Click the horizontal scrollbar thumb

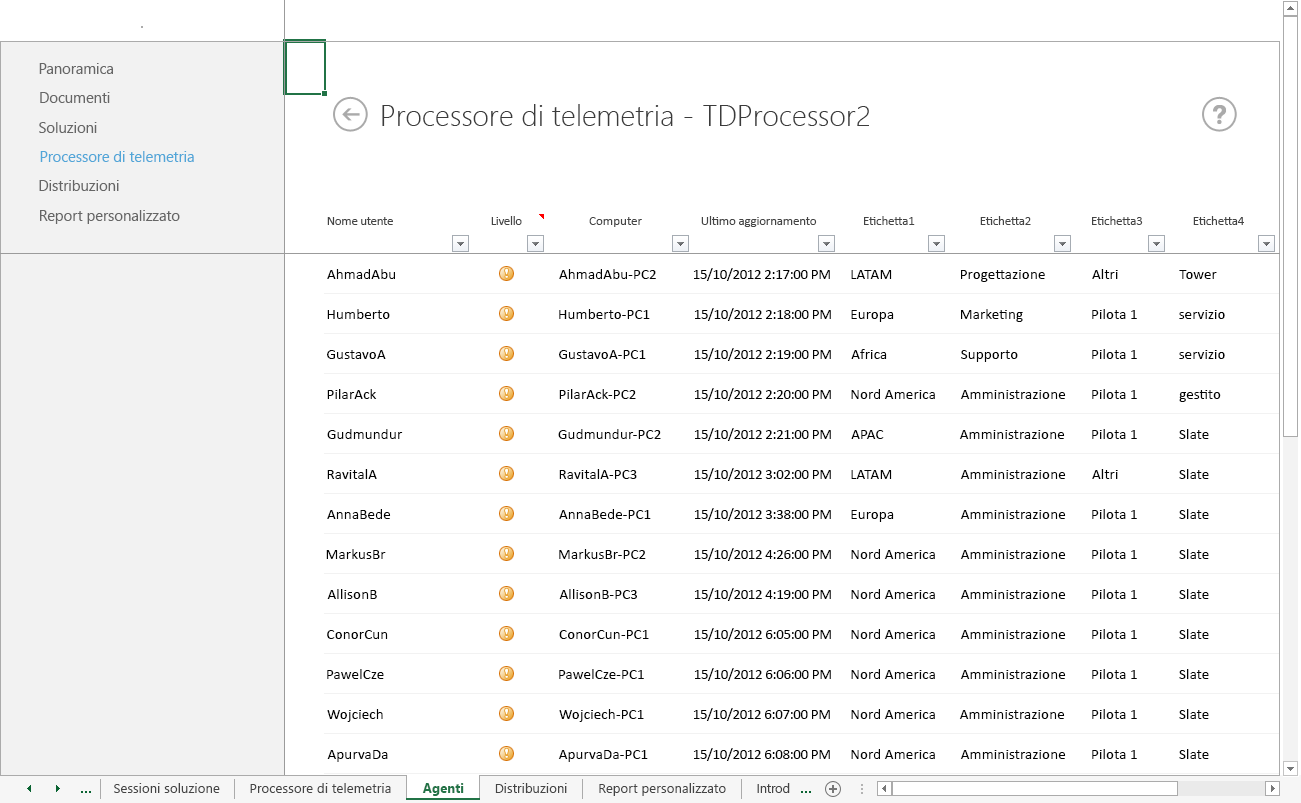pos(1035,789)
